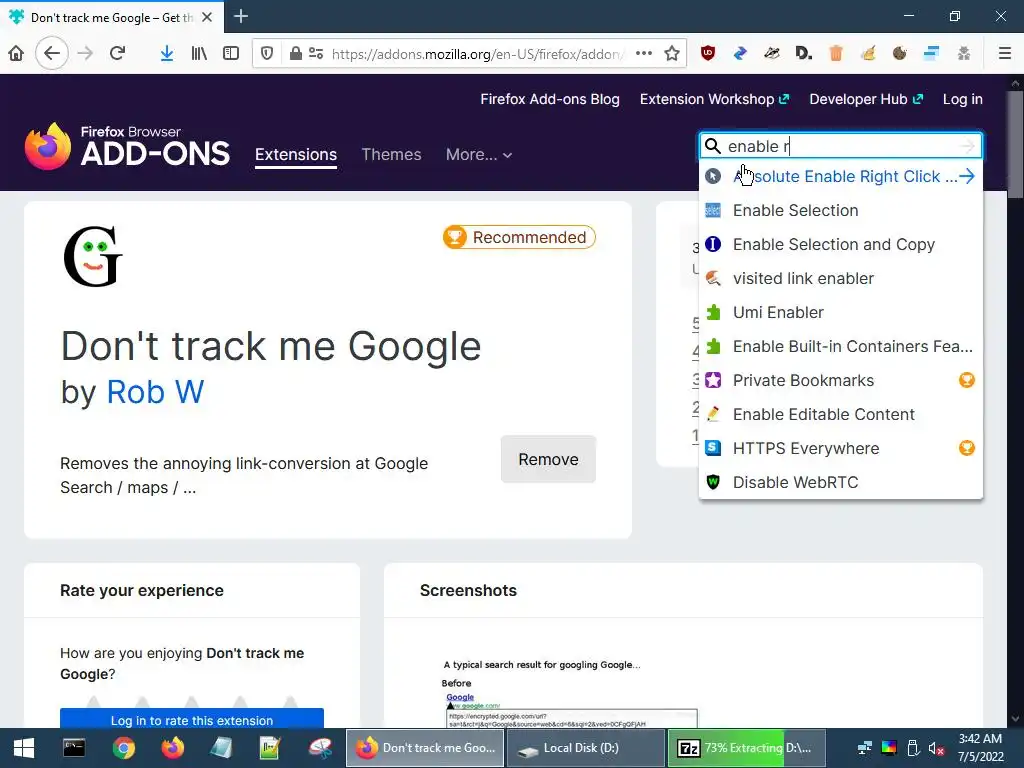Click the forward navigation arrow

tap(85, 54)
